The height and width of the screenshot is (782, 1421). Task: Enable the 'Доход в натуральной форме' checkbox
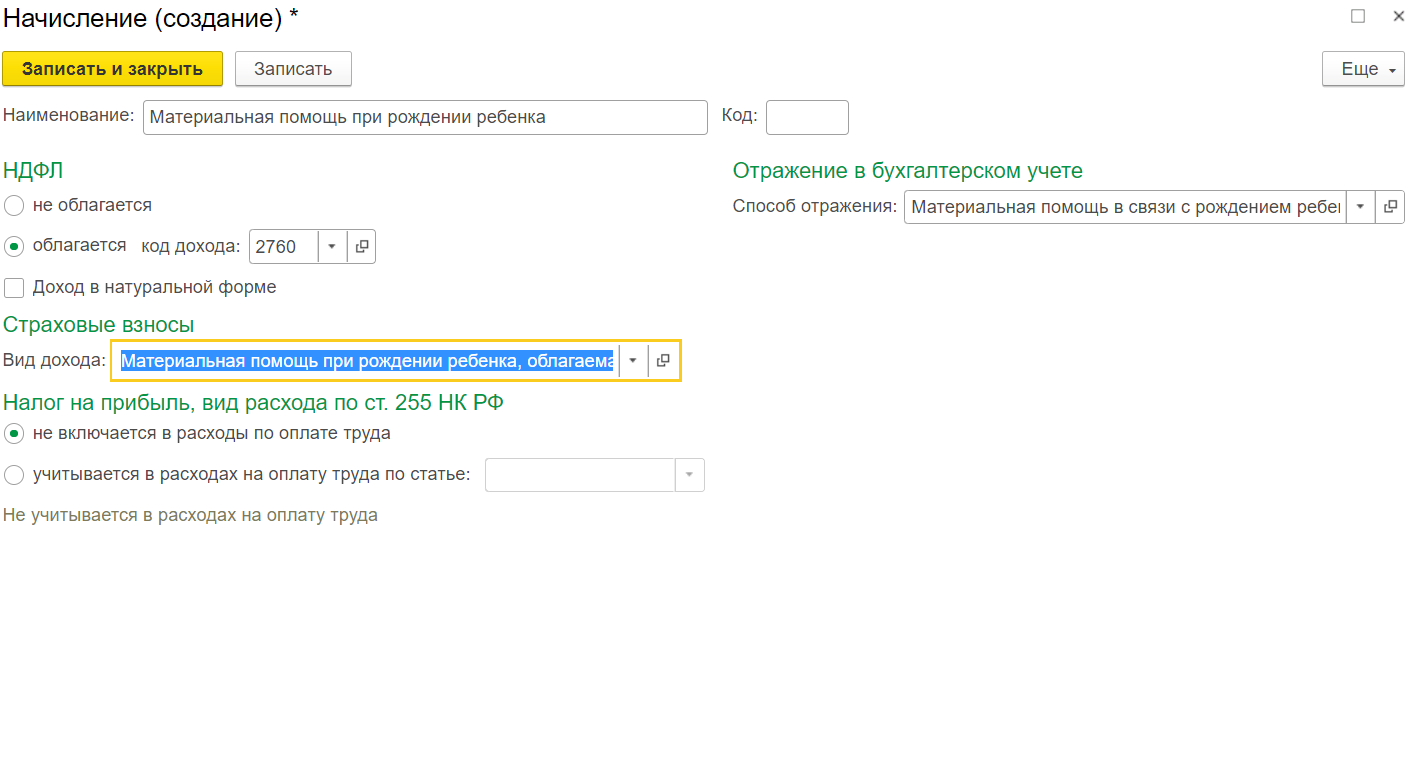tap(14, 288)
